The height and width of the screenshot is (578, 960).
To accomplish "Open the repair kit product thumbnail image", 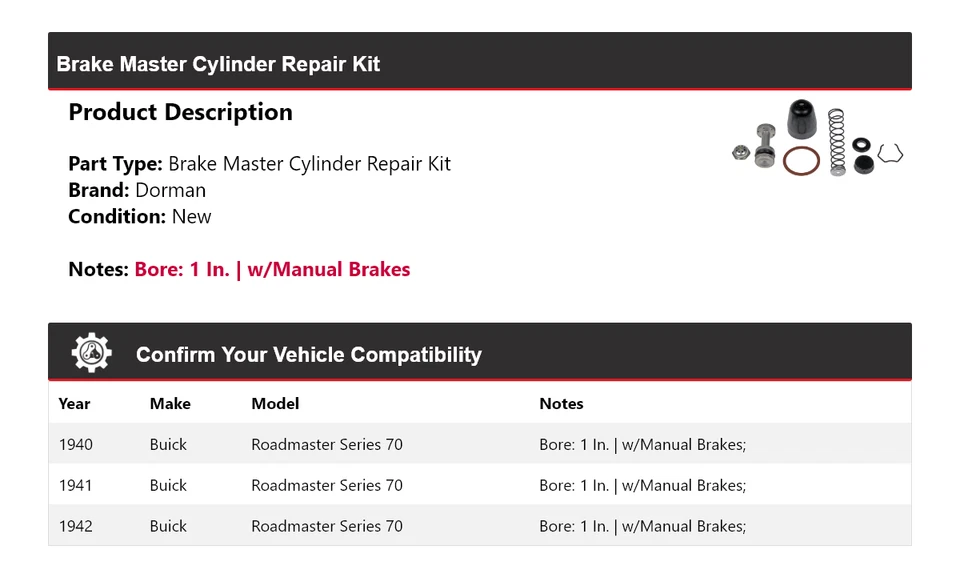I will click(x=817, y=138).
